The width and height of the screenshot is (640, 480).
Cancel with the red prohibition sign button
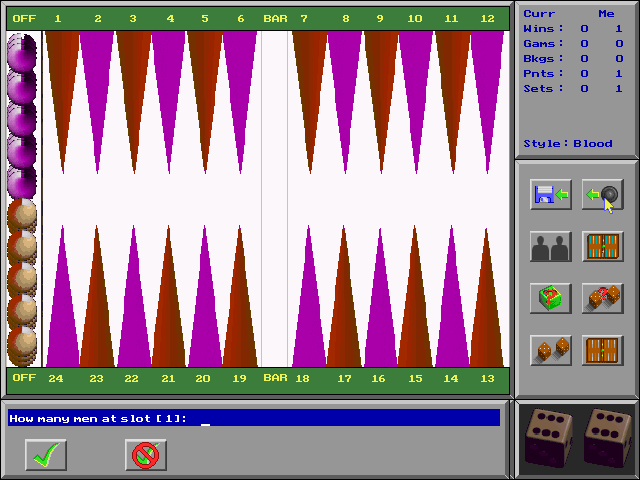pyautogui.click(x=146, y=455)
